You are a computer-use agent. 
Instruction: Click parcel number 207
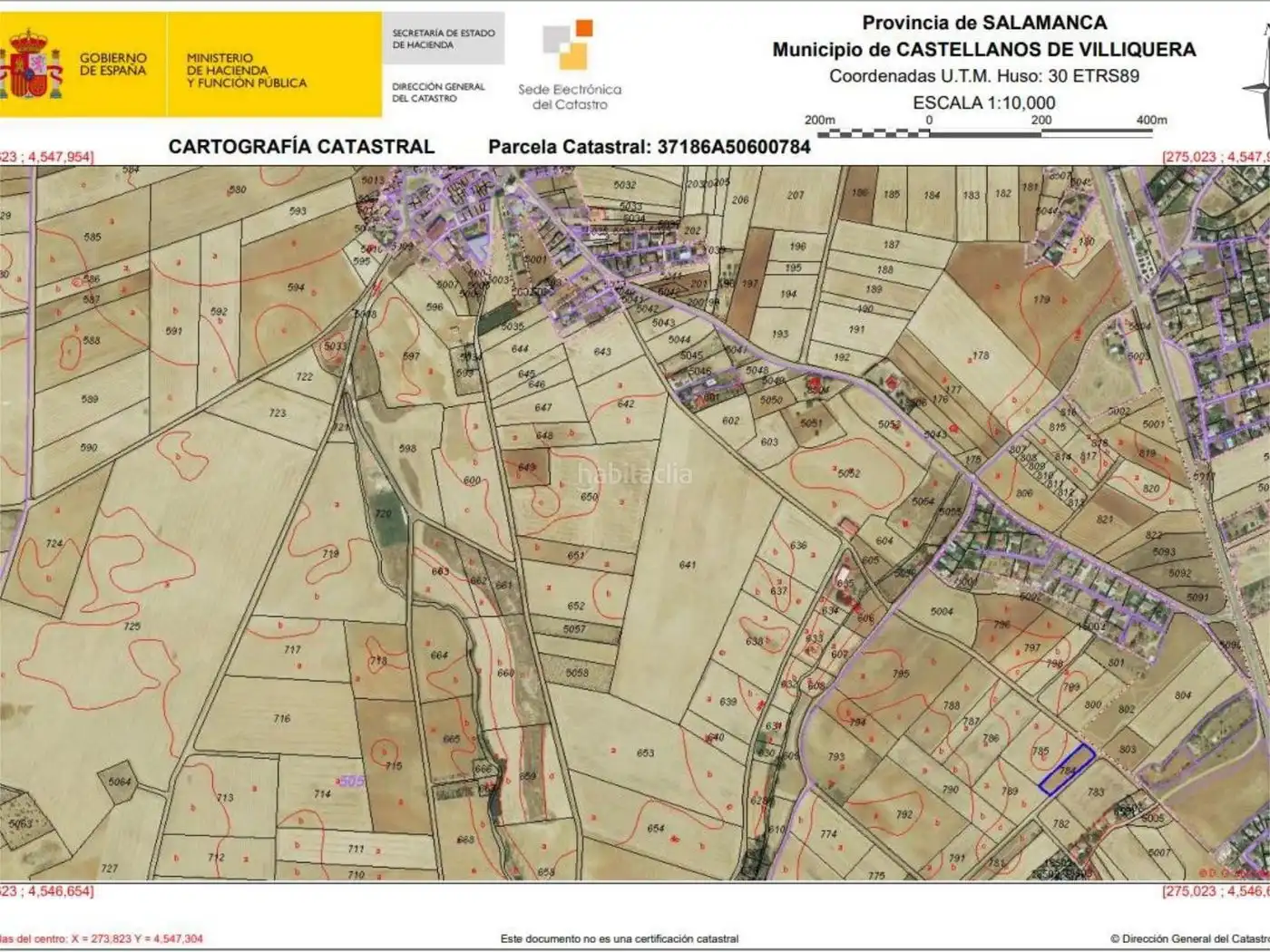tap(796, 195)
